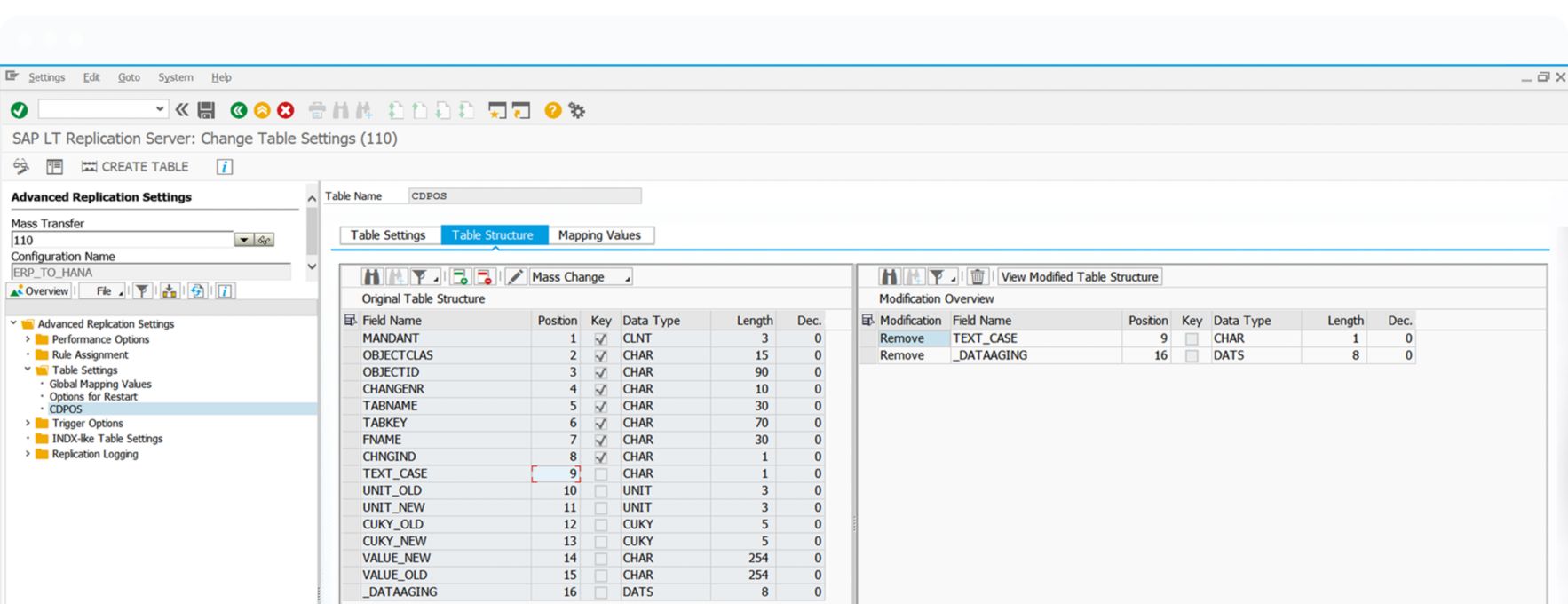The image size is (1568, 604).
Task: Toggle Key checkbox for _DATAAGING in Modification Overview
Action: (x=1192, y=356)
